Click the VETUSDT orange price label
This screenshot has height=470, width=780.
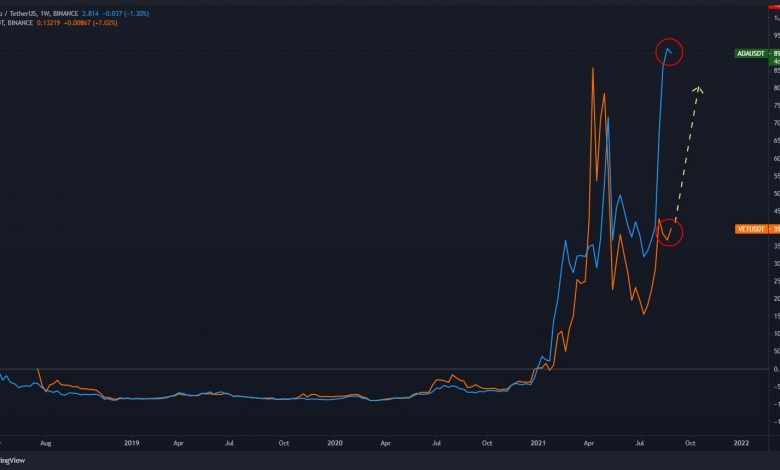pyautogui.click(x=750, y=228)
